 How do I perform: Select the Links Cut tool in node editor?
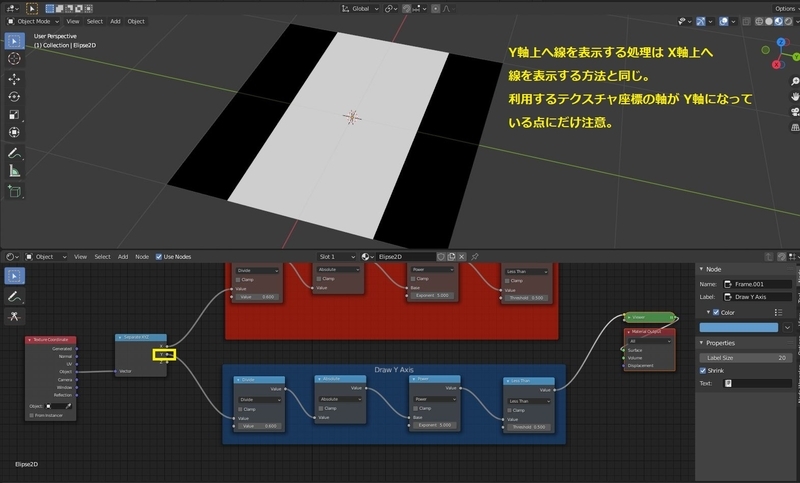14,316
